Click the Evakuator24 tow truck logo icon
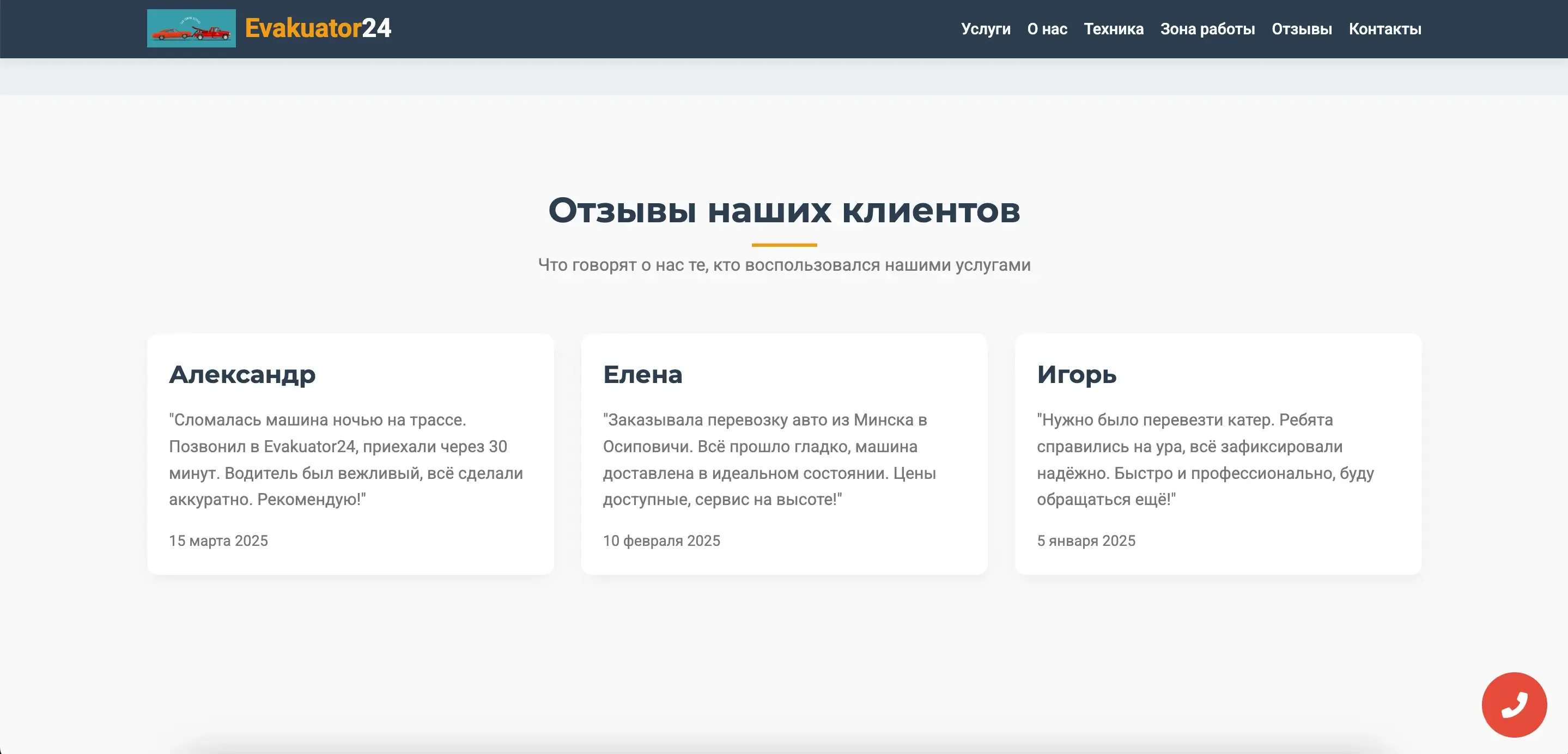 191,29
